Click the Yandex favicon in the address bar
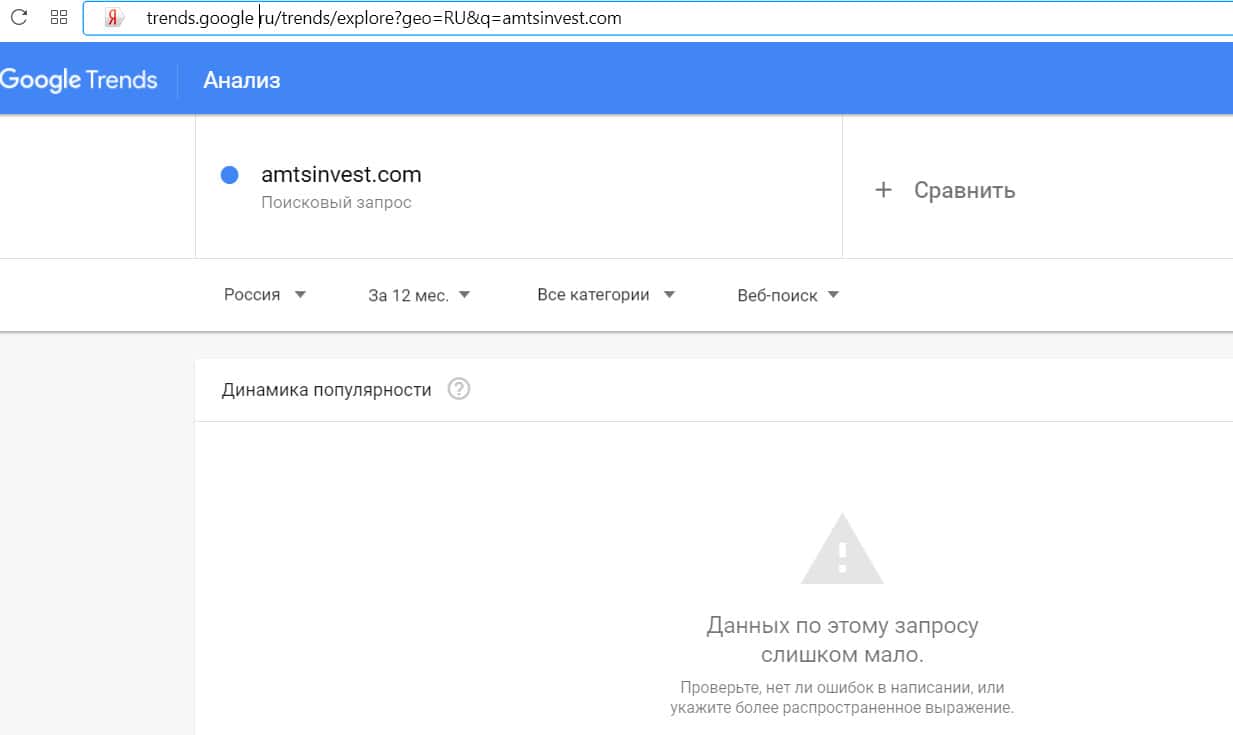 click(x=114, y=18)
